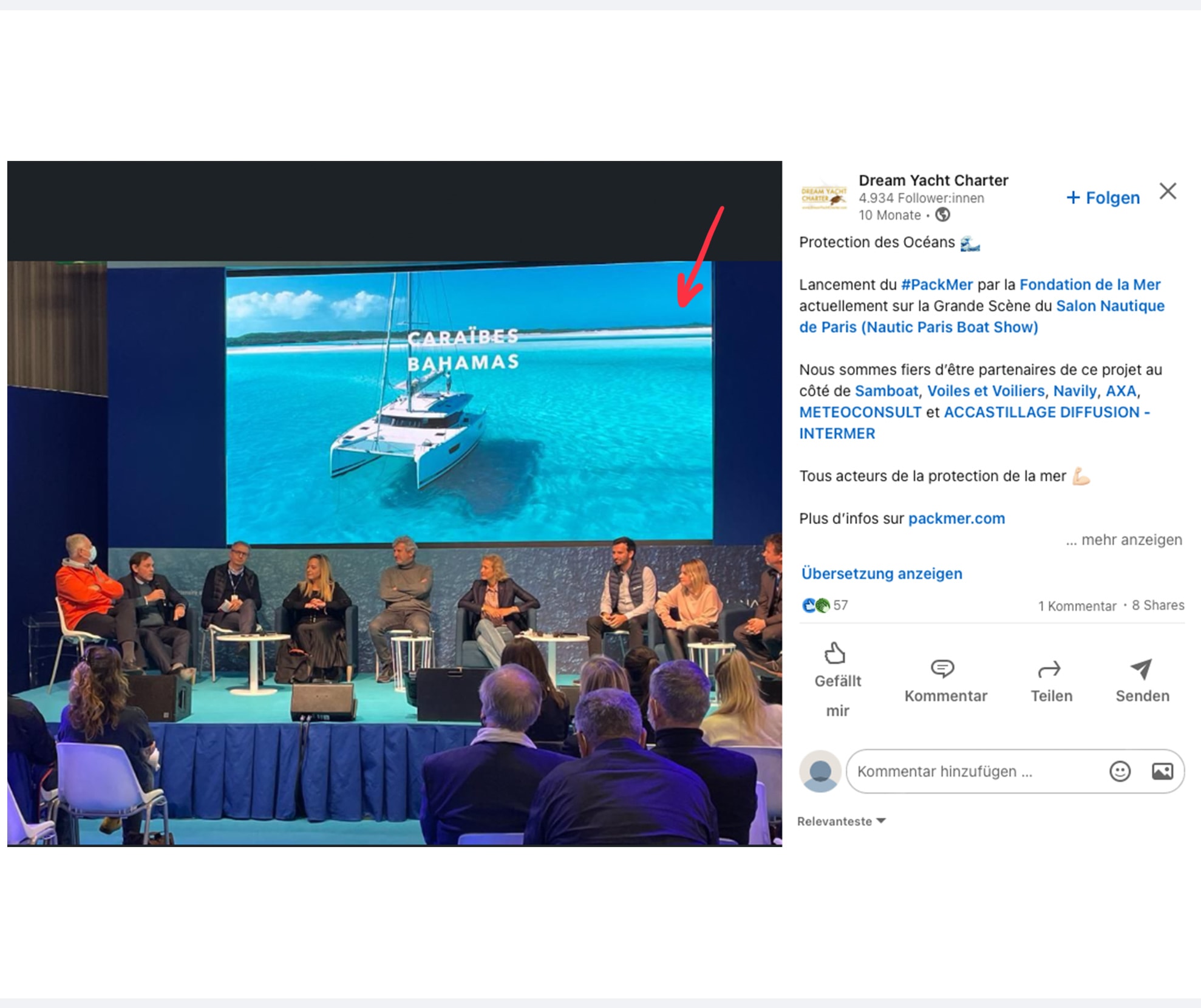Visit the packmer.com link
Image resolution: width=1201 pixels, height=1008 pixels.
tap(956, 519)
